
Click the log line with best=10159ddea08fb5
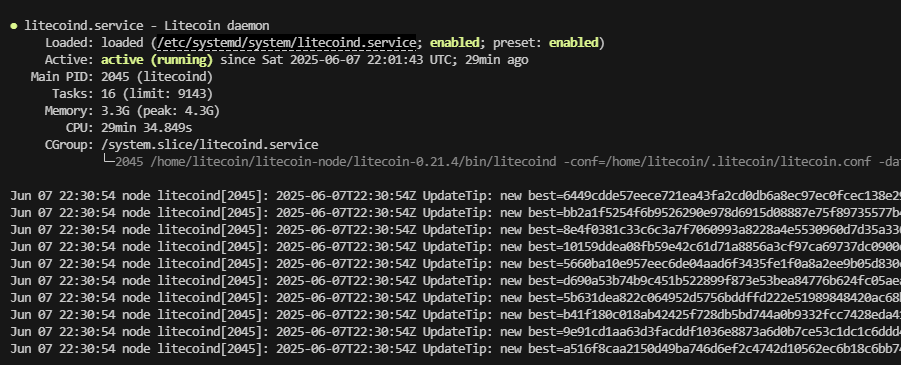pos(456,247)
